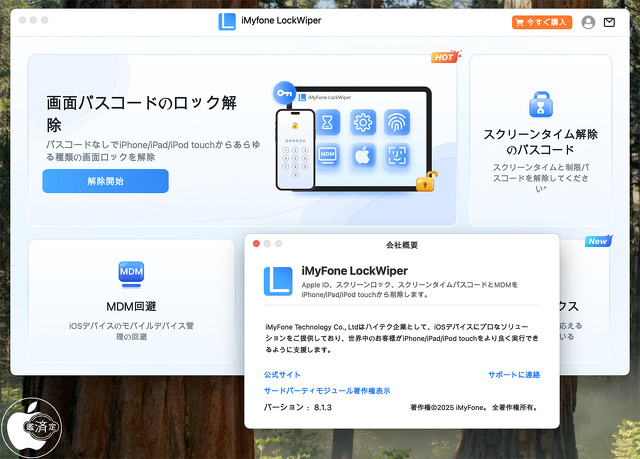Click the iMyFone LockWiper heading in about dialog
Viewport: 640px width, 459px height.
point(355,271)
